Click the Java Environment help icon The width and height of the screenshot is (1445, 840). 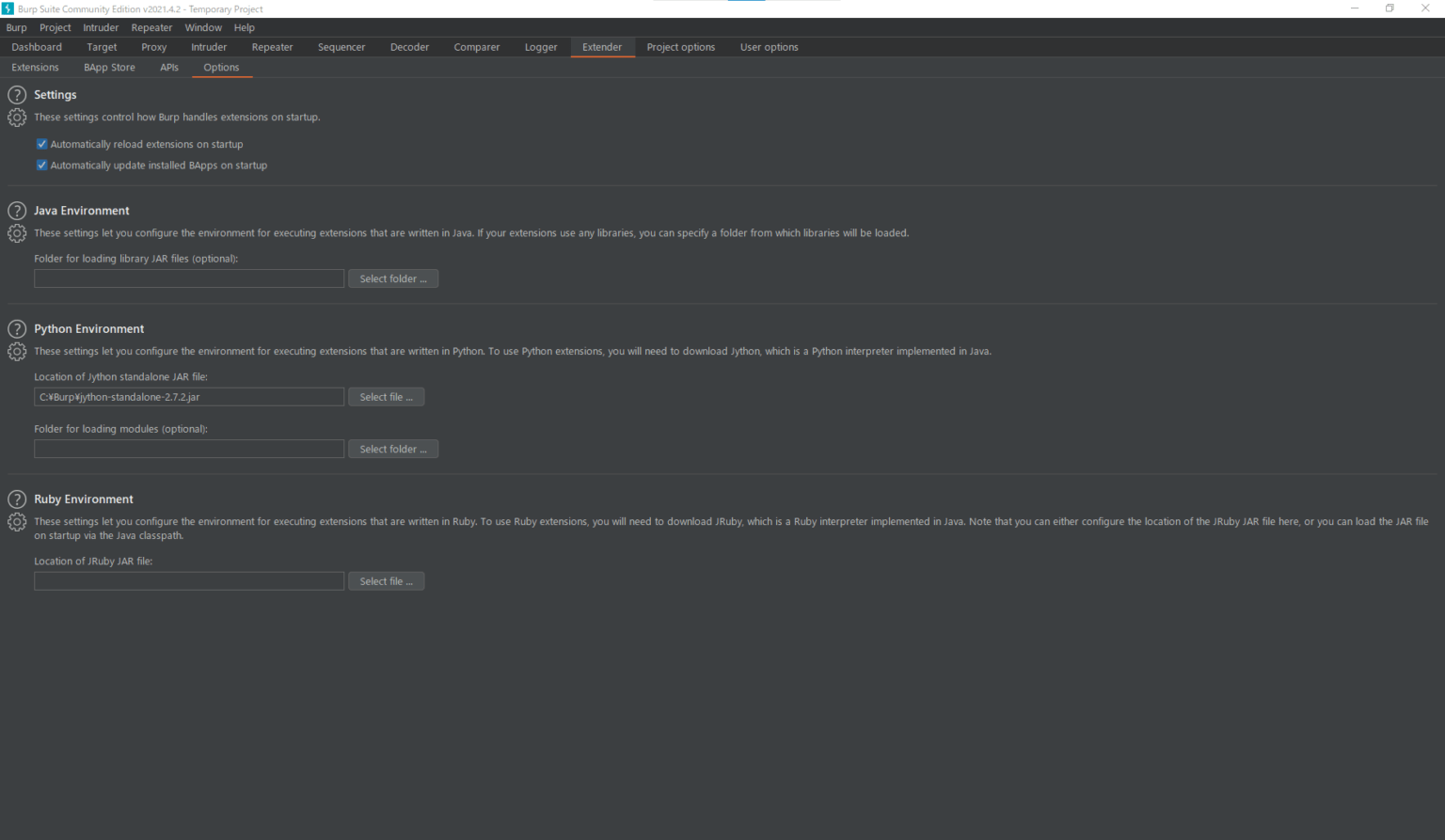click(x=16, y=211)
